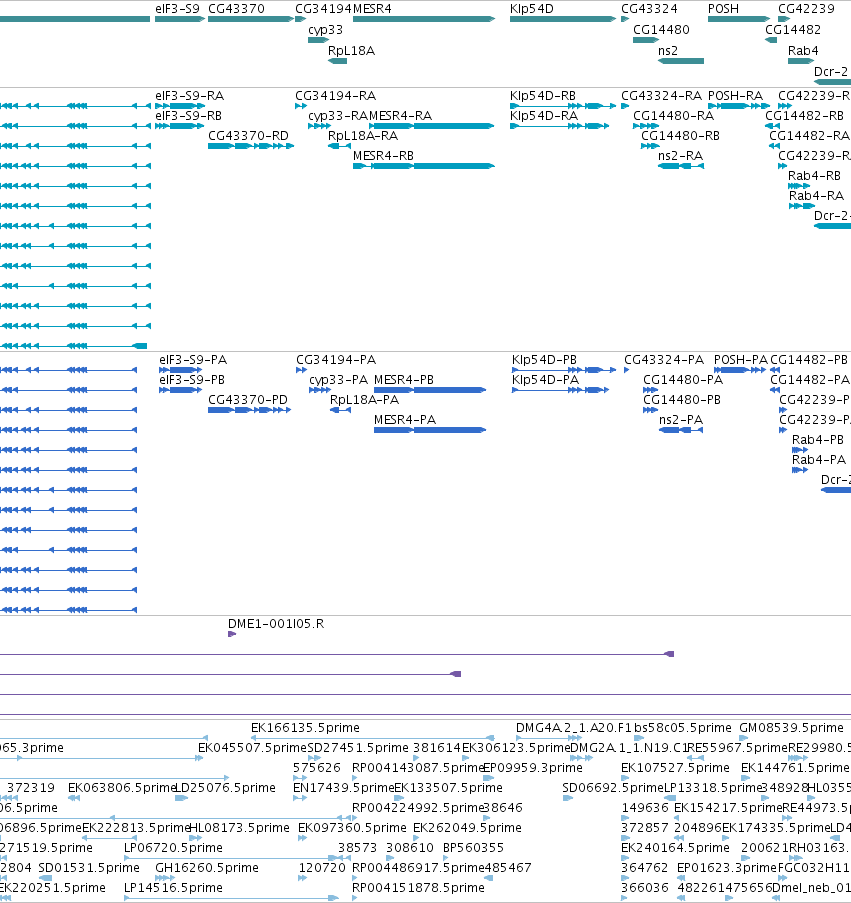This screenshot has height=903, width=851.
Task: Click the eIF3-S9-PB protein label
Action: click(x=192, y=380)
